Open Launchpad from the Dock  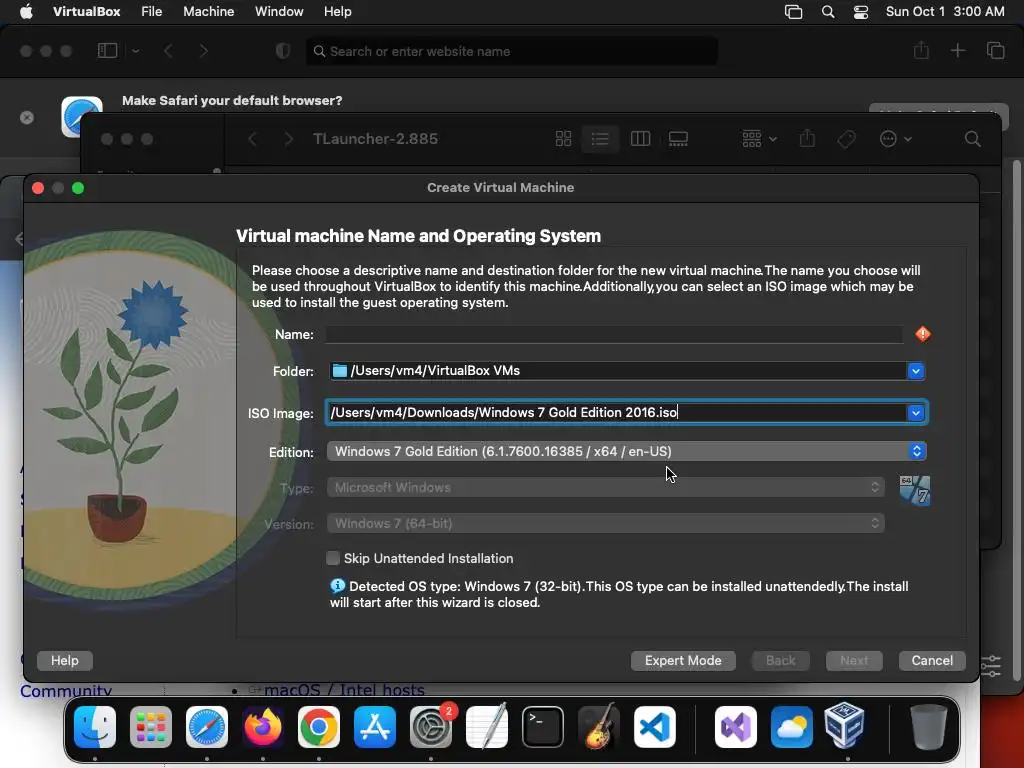(151, 727)
